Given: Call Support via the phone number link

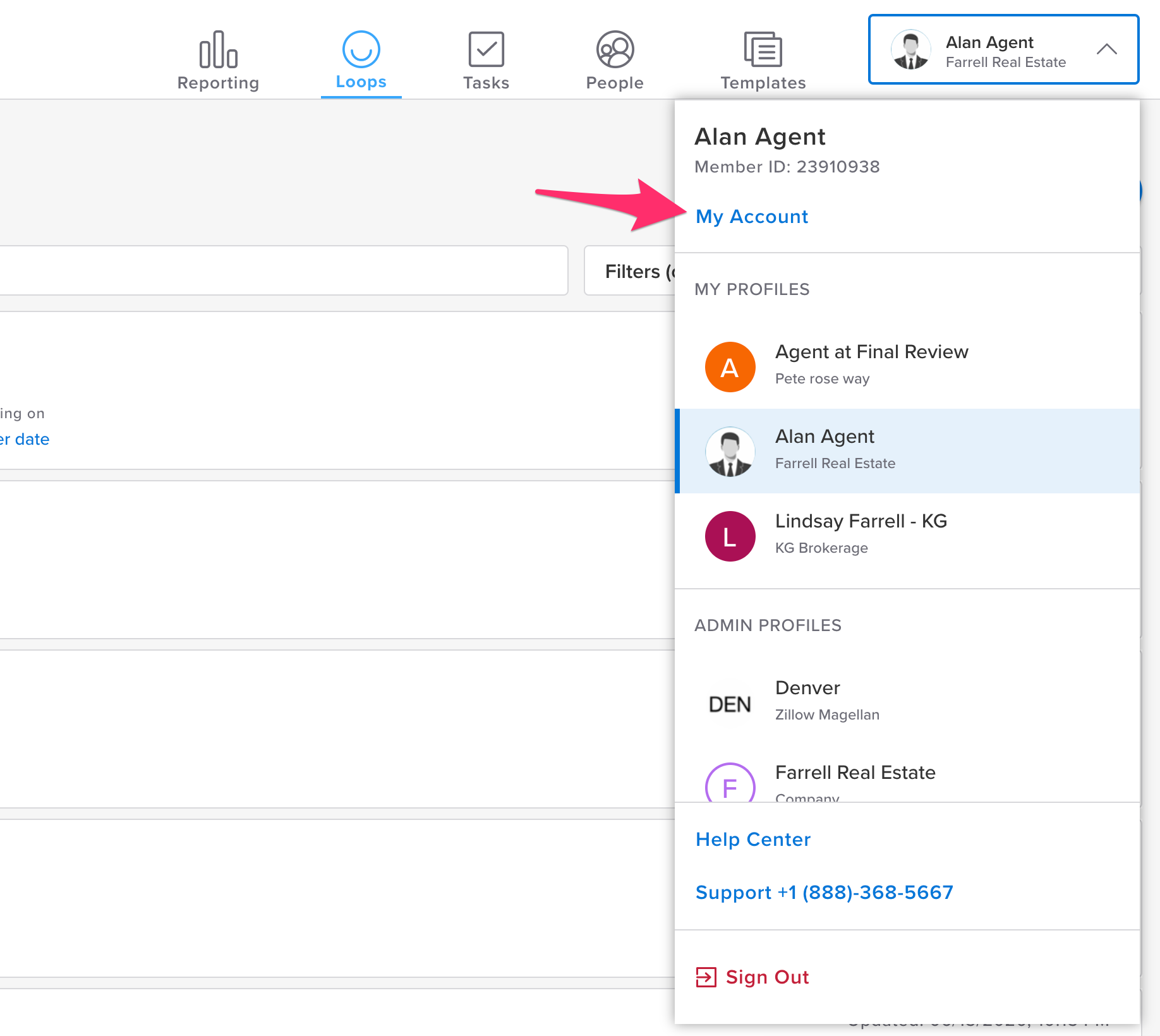Looking at the screenshot, I should (x=825, y=893).
